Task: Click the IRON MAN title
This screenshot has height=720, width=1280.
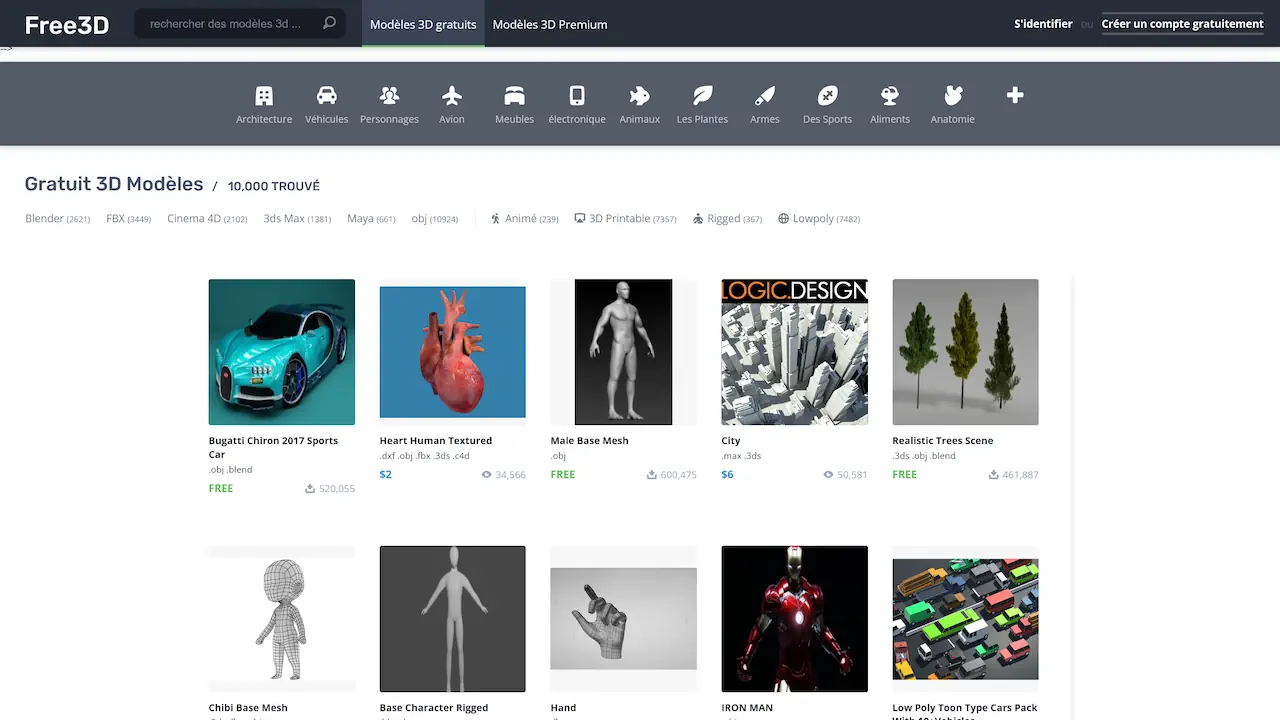Action: (x=747, y=708)
